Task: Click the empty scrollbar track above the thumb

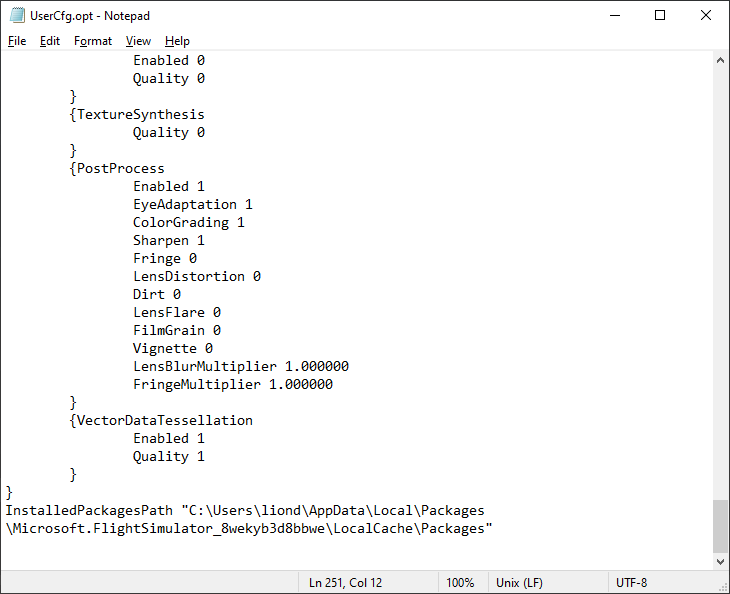Action: click(x=721, y=280)
